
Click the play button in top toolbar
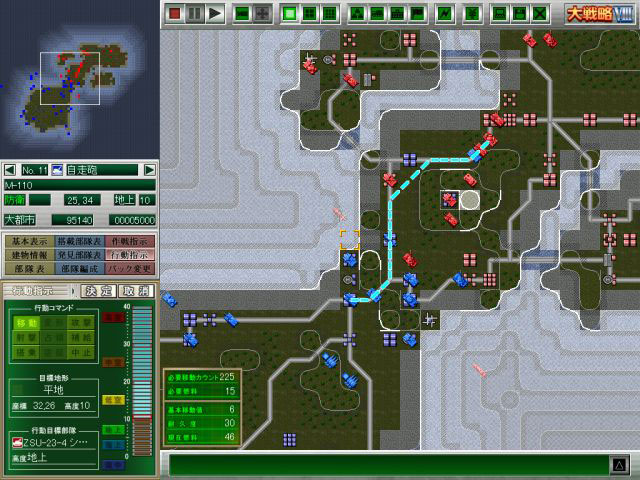click(215, 14)
